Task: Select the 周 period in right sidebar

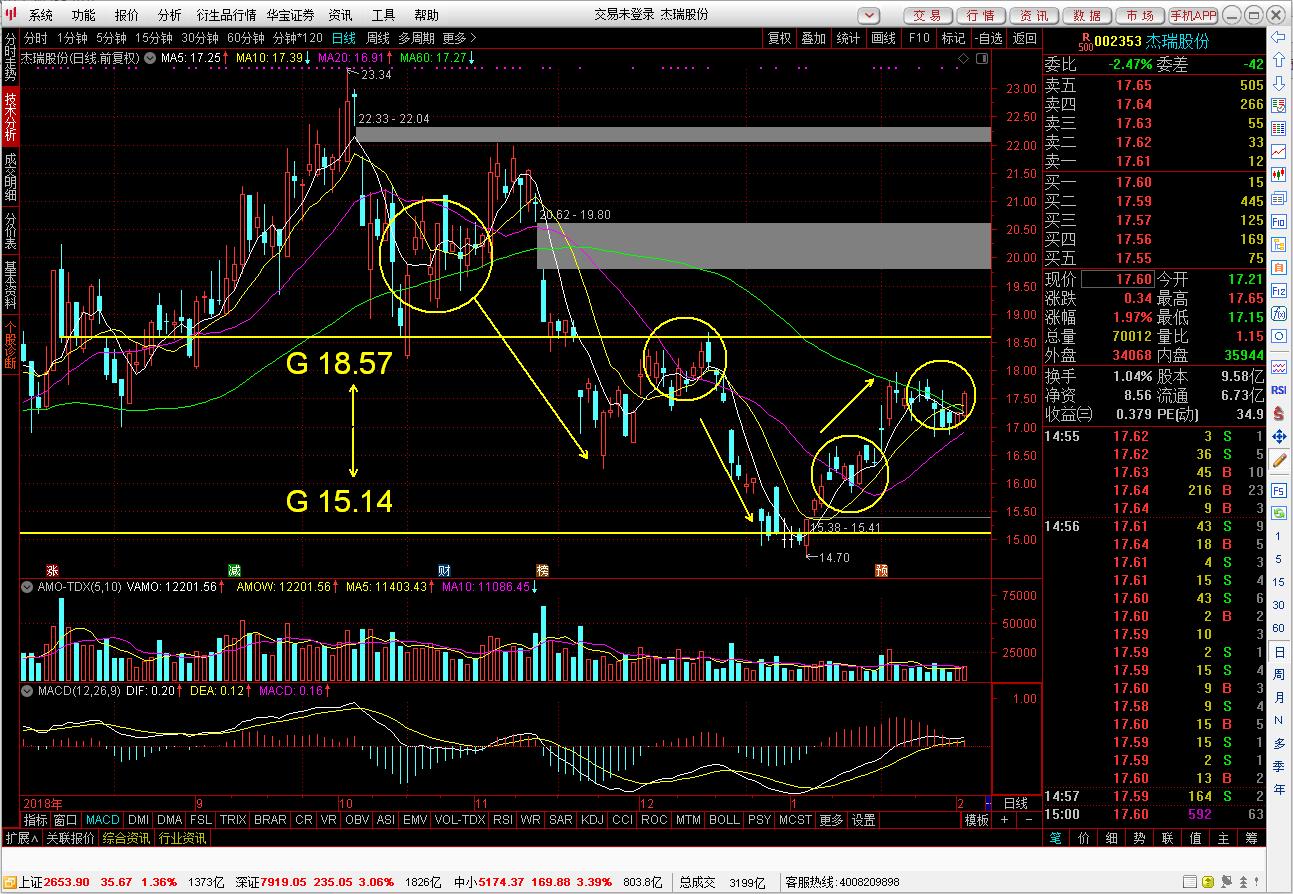Action: pos(1278,673)
